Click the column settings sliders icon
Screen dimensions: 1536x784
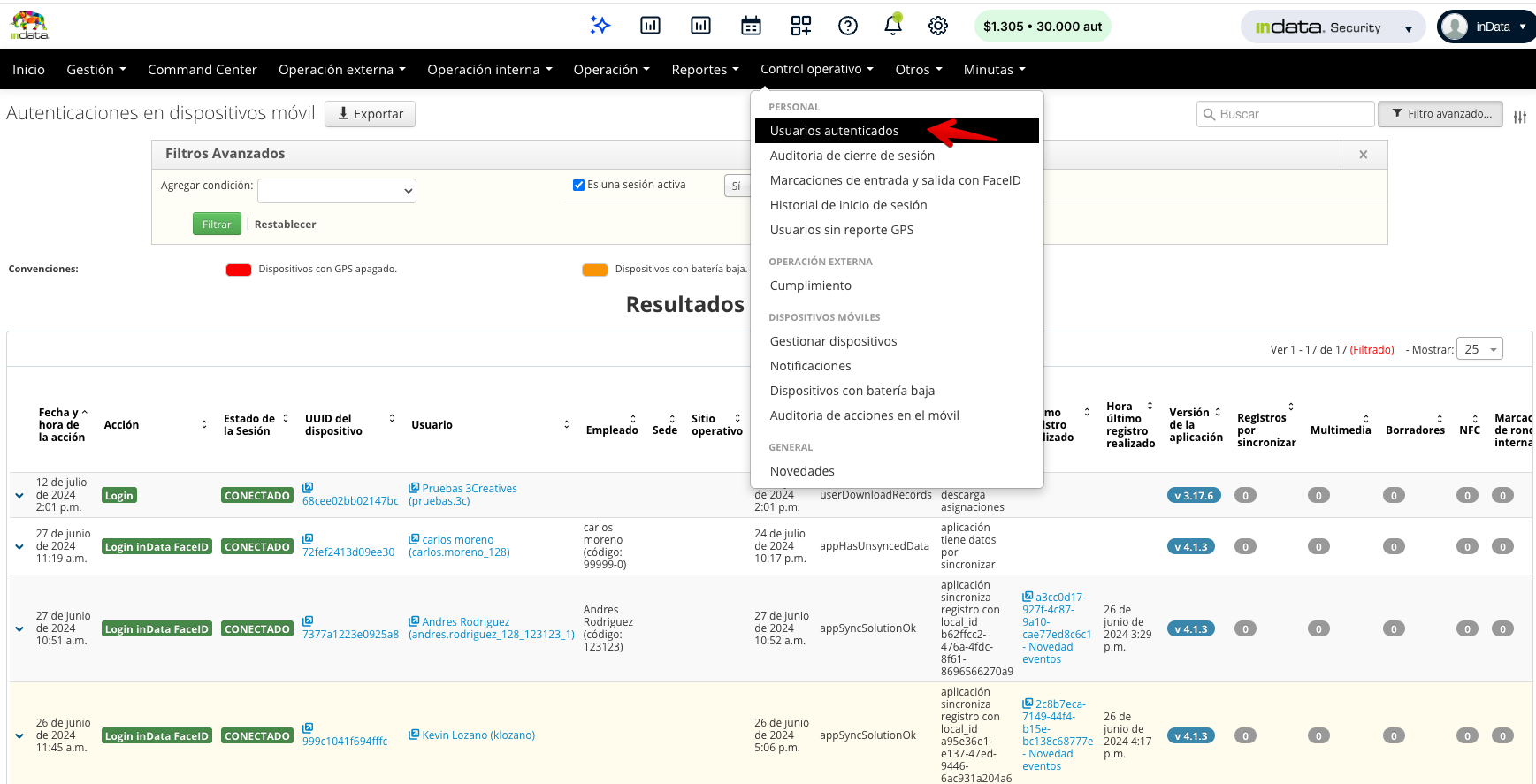click(1519, 117)
